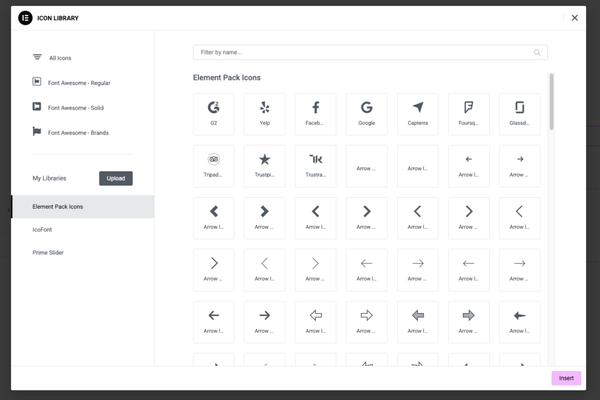Viewport: 600px width, 400px height.
Task: Click the magnifier icon in the filter box
Action: click(x=537, y=52)
